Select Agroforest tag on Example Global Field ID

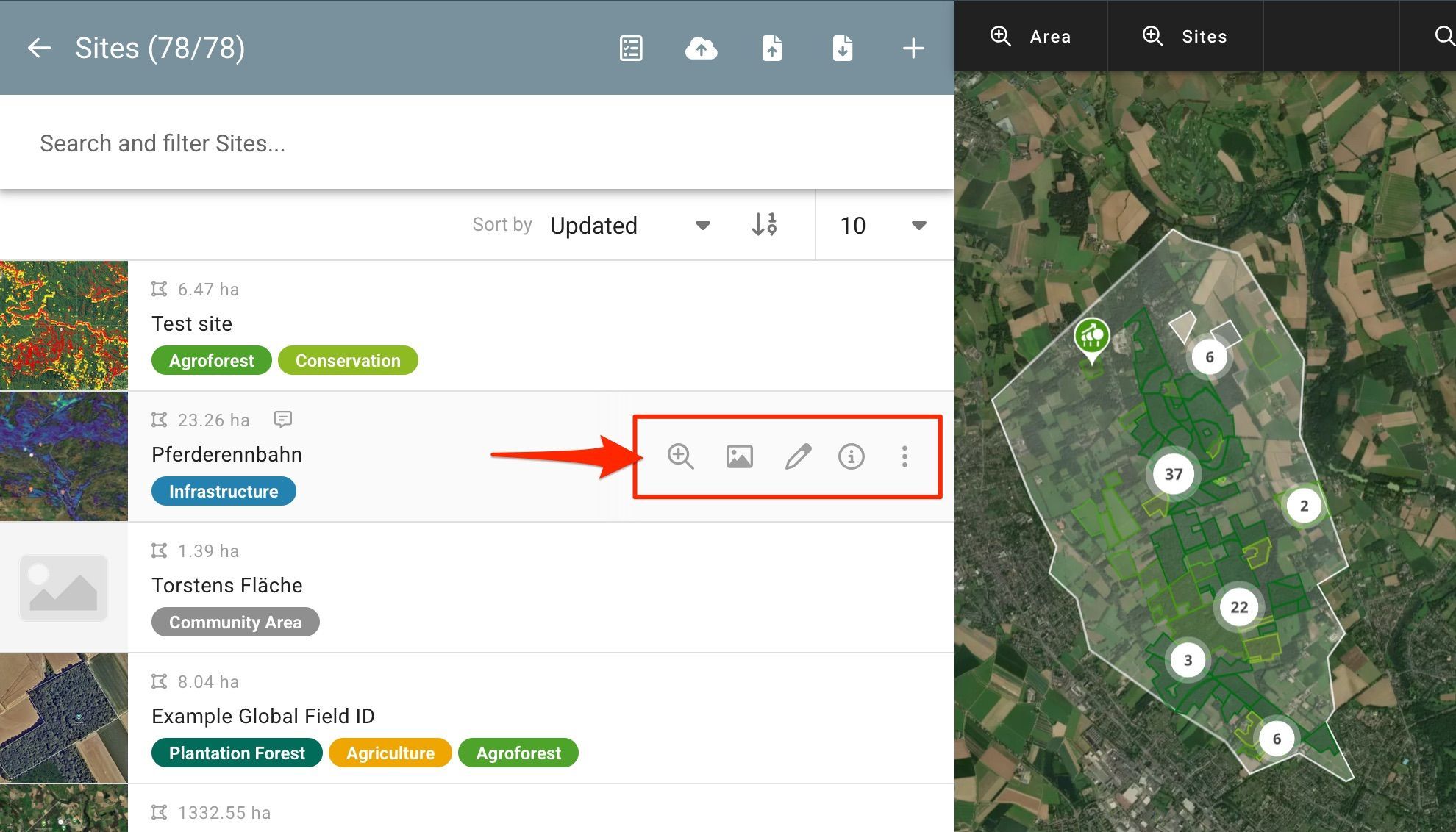pos(518,753)
